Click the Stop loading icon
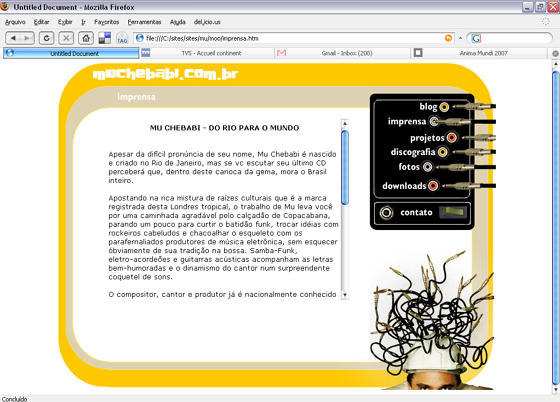Viewport: 560px width, 402px height. coord(66,38)
